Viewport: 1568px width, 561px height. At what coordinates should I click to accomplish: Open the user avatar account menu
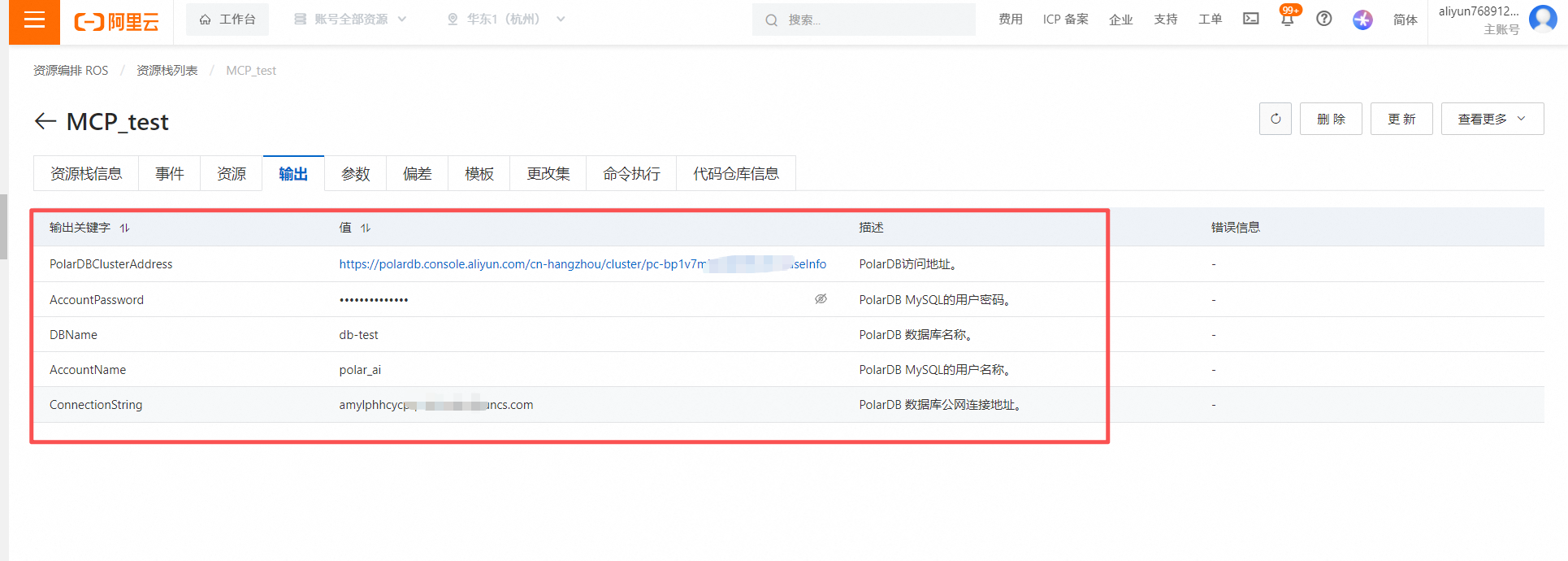1543,19
